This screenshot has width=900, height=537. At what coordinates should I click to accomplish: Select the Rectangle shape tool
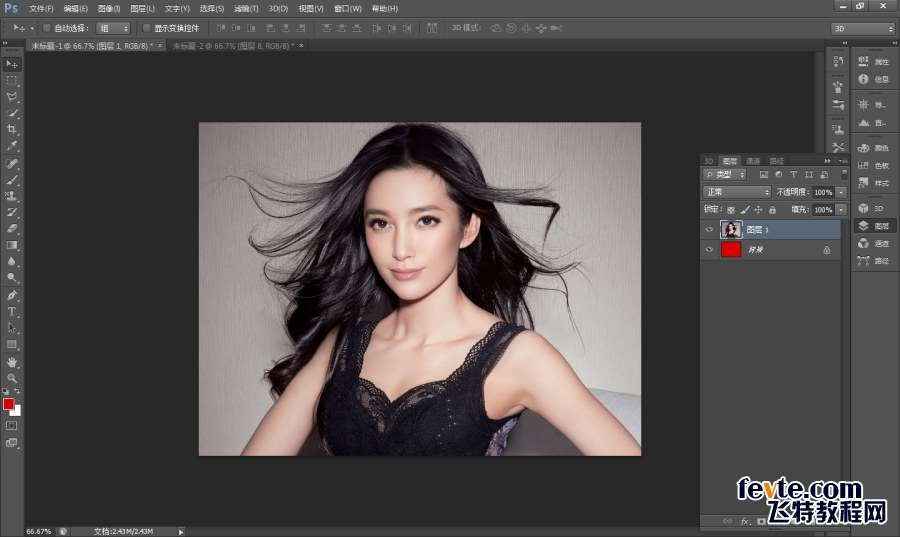point(11,344)
